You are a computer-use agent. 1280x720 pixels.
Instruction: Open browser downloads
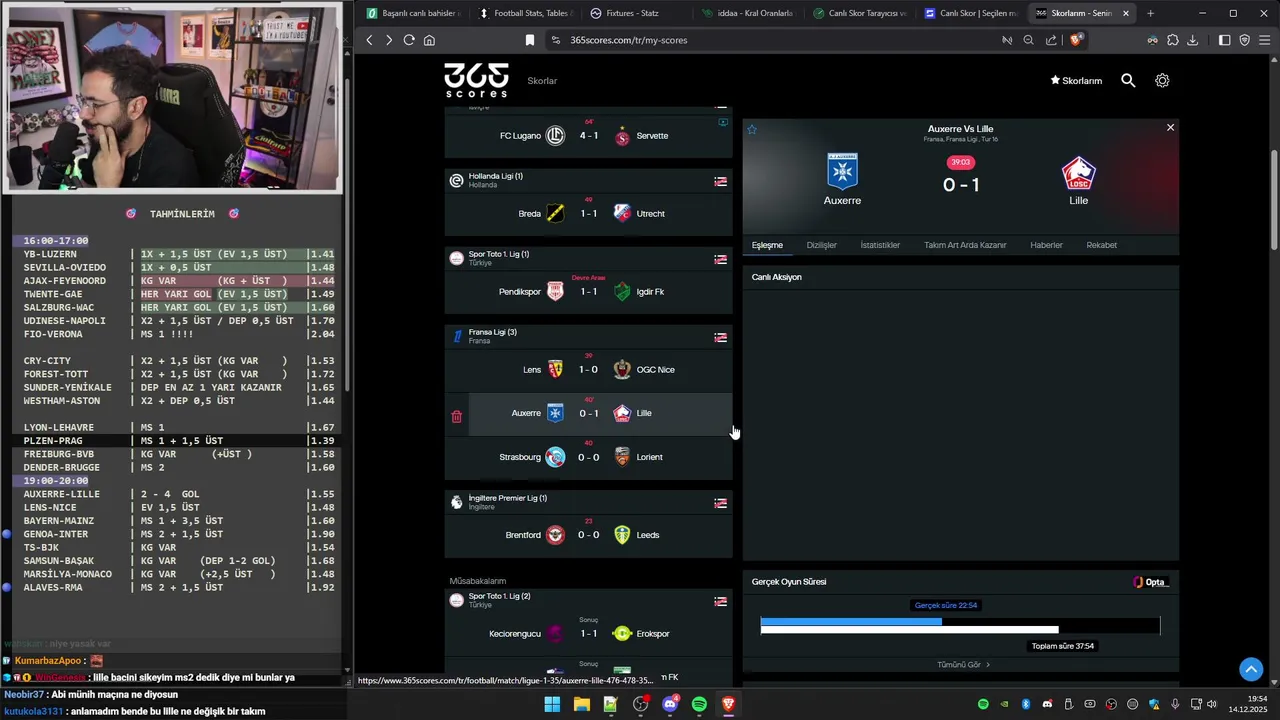1194,40
